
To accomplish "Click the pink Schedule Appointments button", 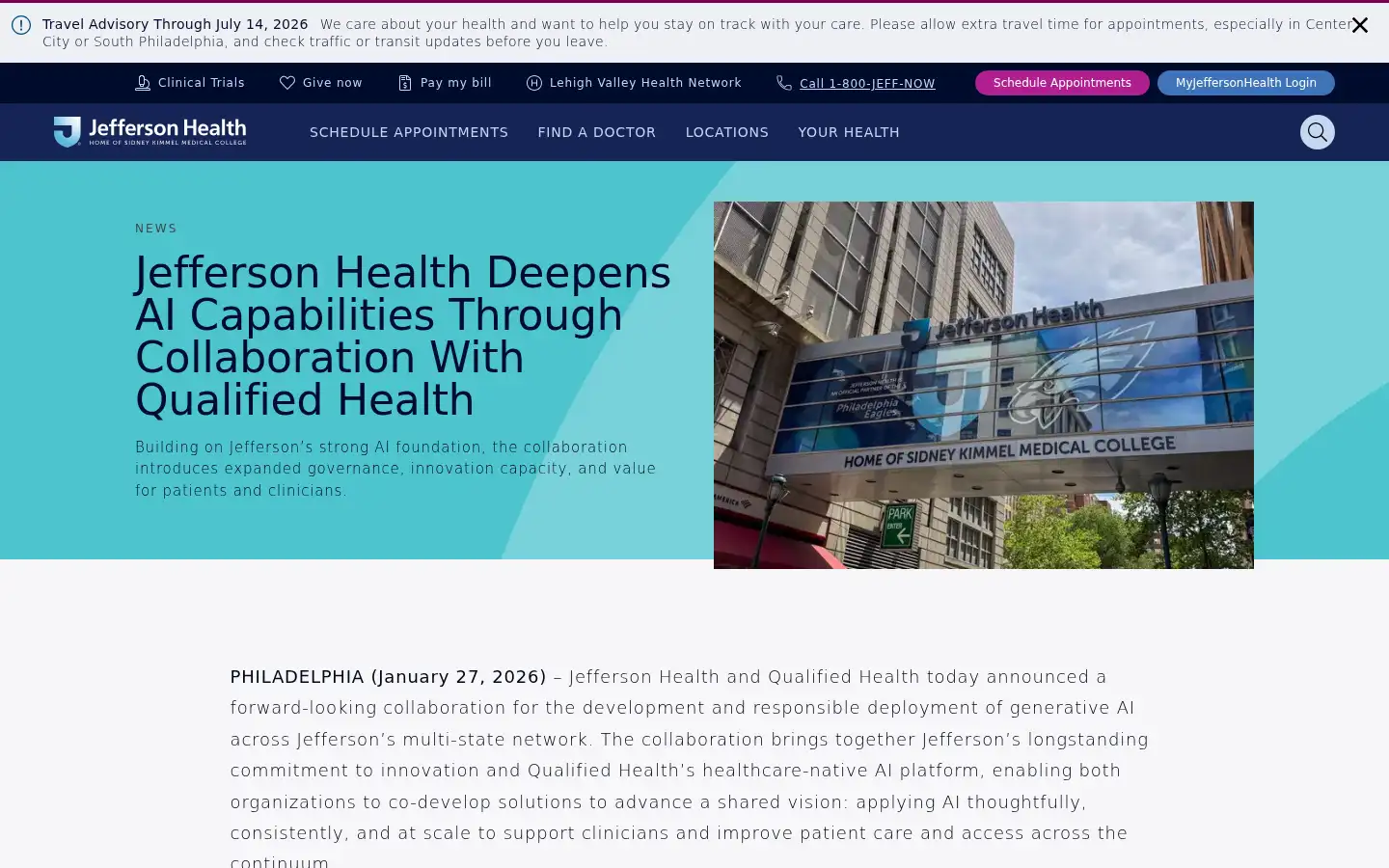I will 1062,83.
